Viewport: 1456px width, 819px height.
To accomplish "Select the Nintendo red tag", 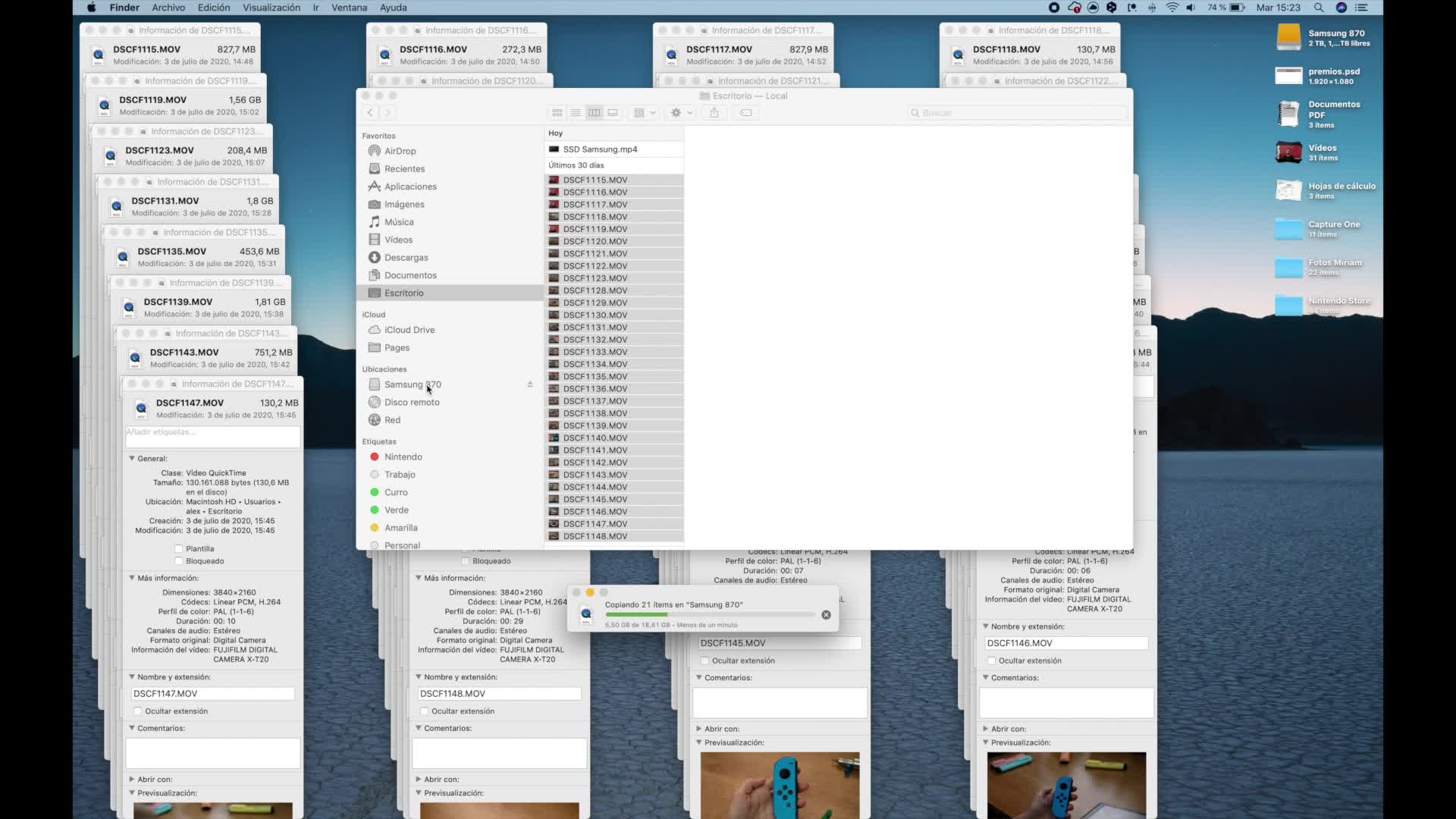I will tap(403, 457).
